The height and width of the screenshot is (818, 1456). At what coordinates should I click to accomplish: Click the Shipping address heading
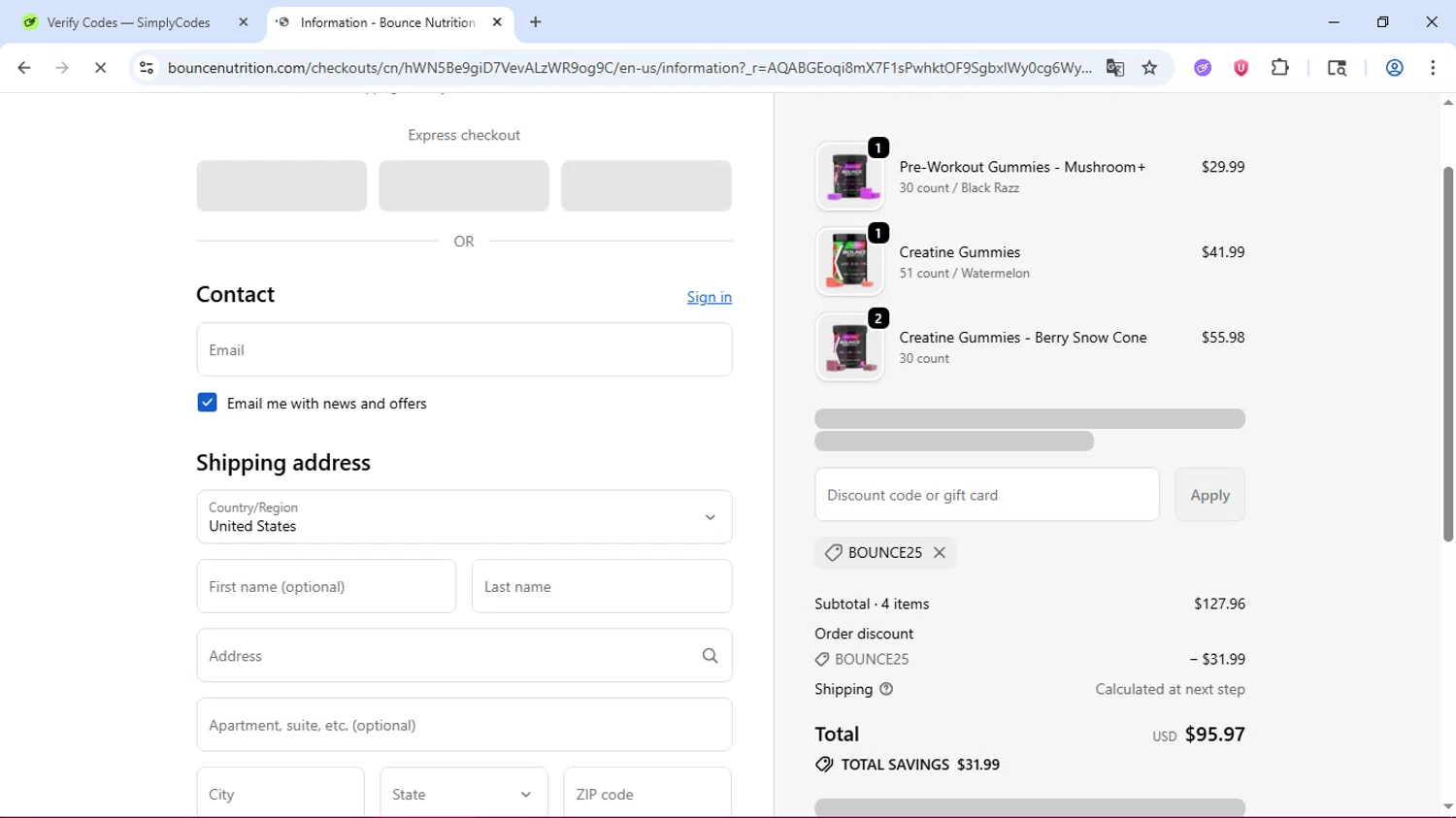pyautogui.click(x=283, y=463)
